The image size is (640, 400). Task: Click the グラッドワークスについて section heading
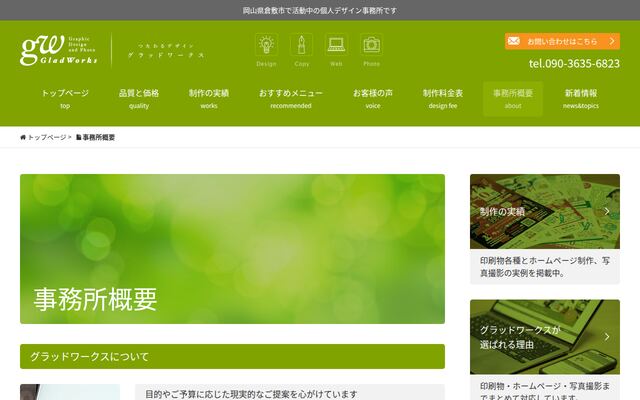pyautogui.click(x=232, y=356)
